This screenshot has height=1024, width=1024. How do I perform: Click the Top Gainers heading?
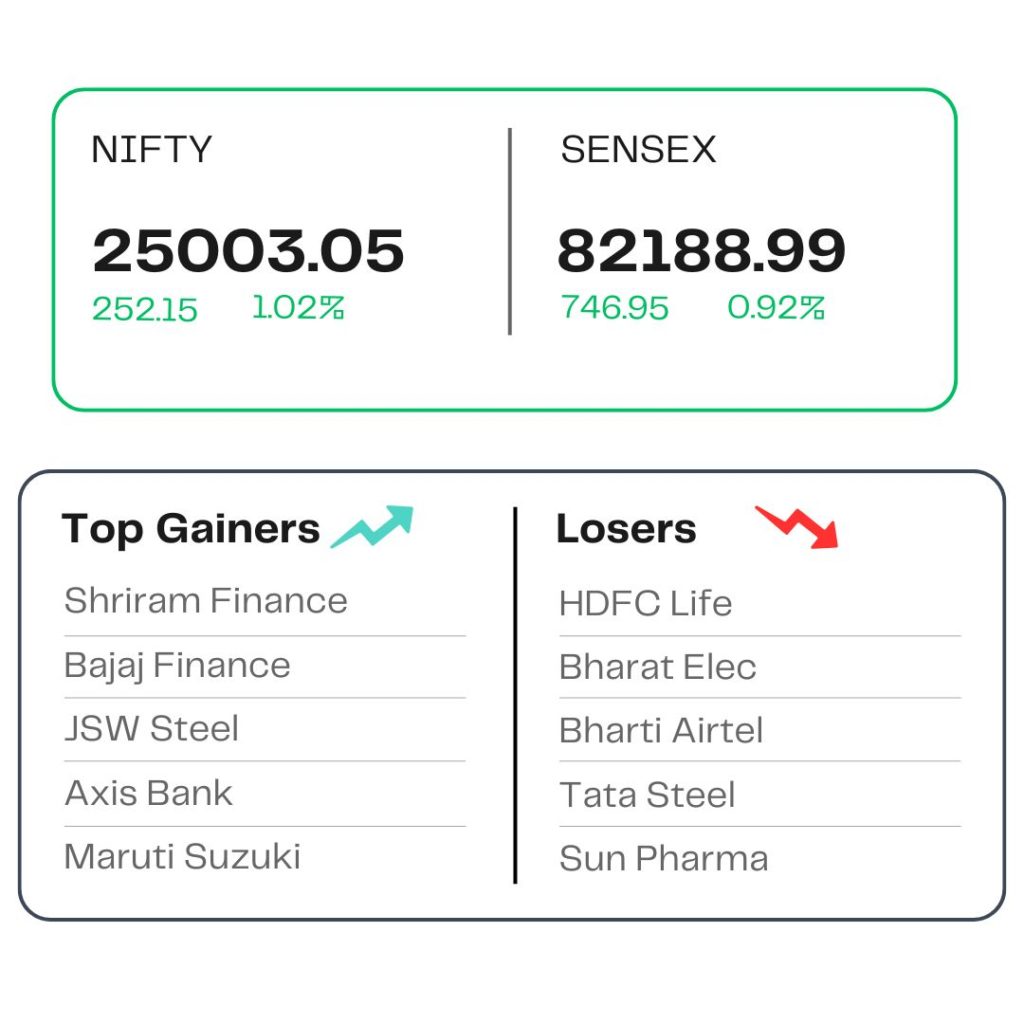191,528
